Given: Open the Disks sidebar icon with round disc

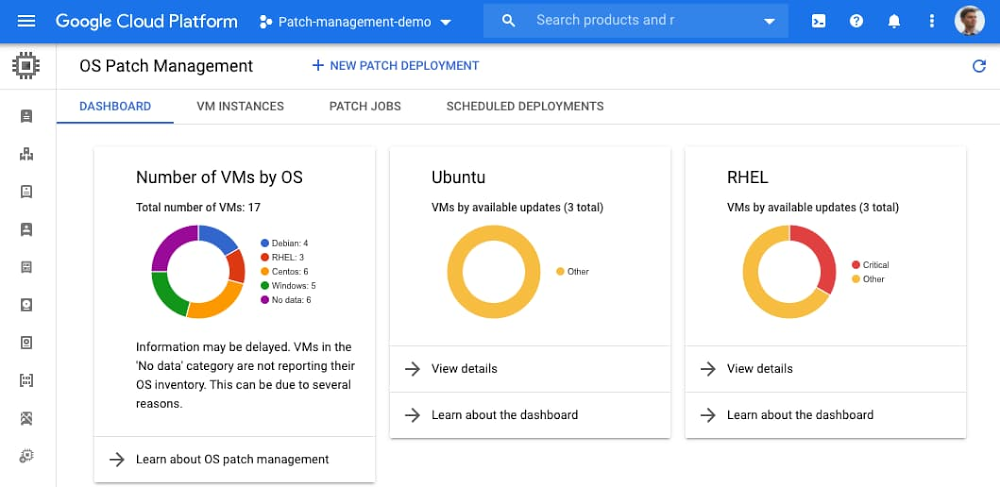Looking at the screenshot, I should 26,305.
